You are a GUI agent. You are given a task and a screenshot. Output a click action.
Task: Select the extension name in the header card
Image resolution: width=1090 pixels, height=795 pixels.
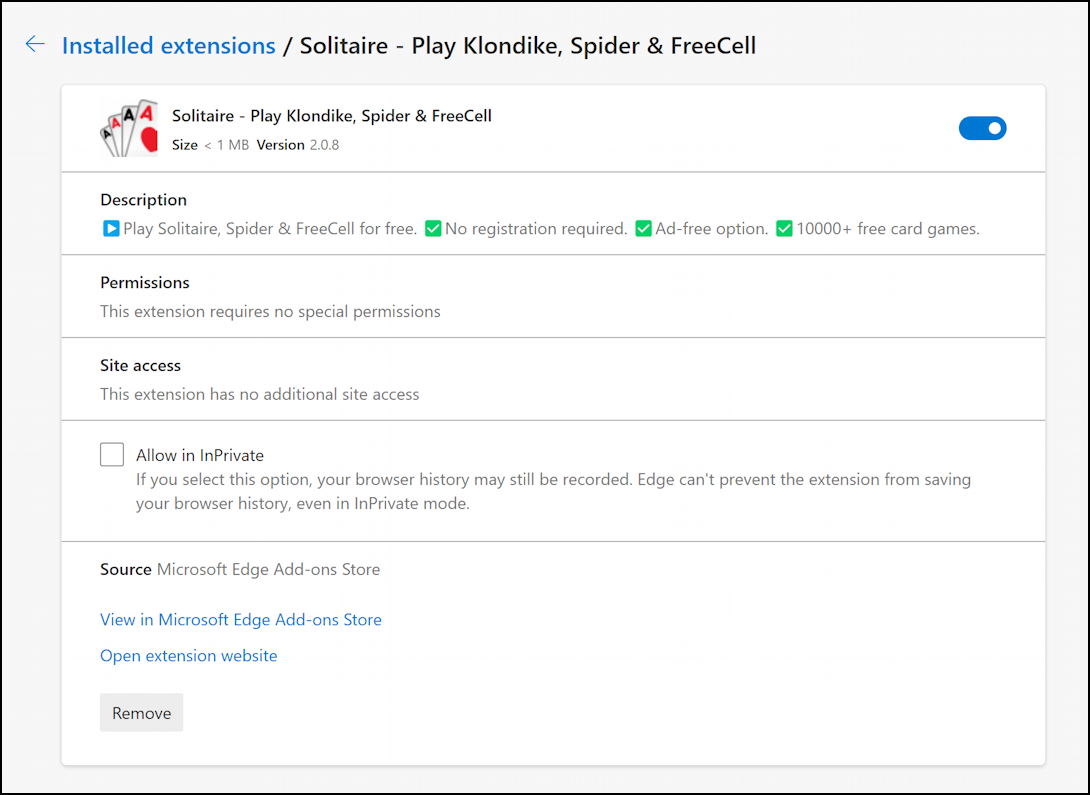click(331, 115)
